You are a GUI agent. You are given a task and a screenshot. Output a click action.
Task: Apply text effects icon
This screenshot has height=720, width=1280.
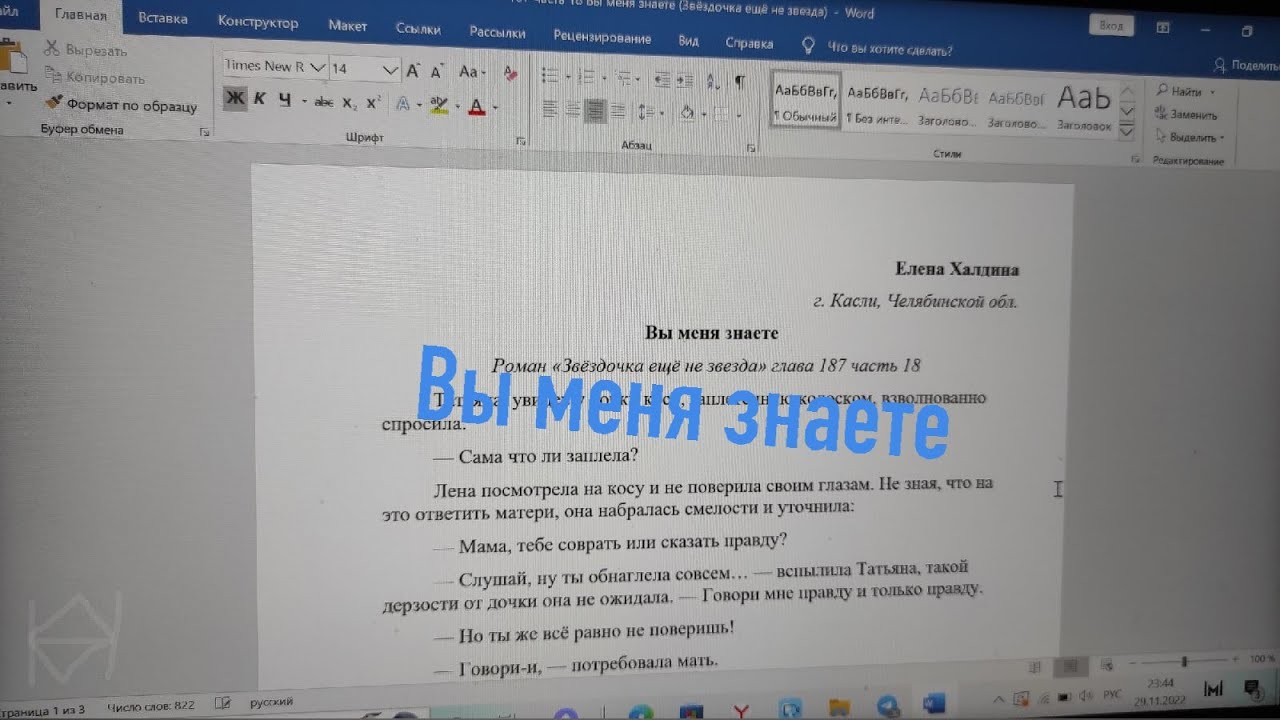click(401, 103)
